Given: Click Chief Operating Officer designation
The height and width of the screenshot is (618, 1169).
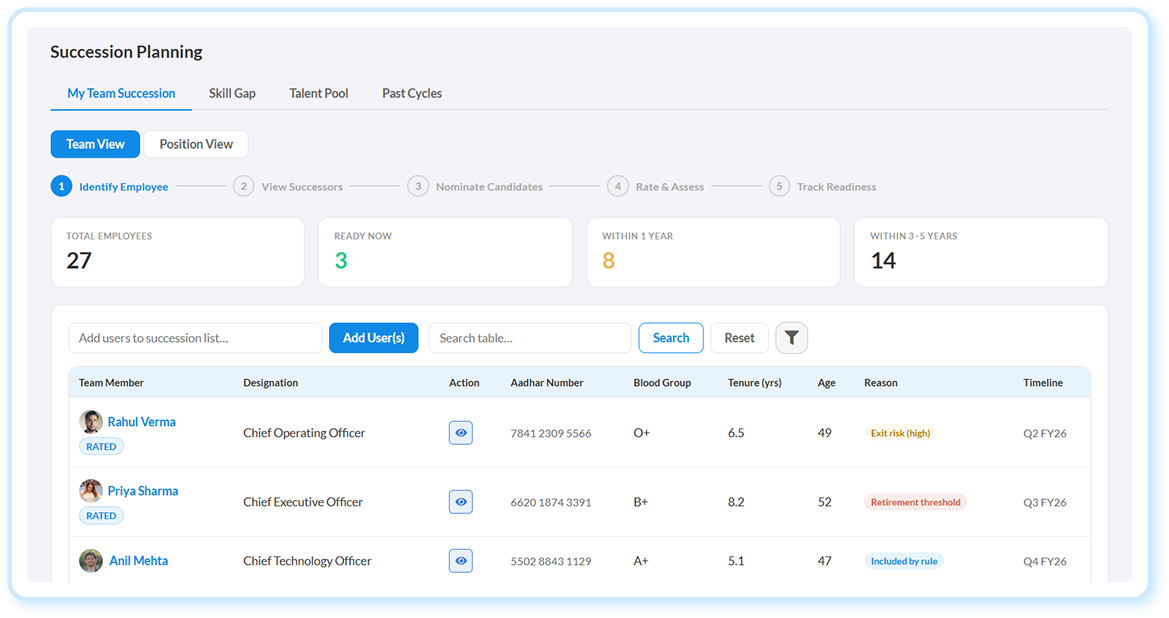Looking at the screenshot, I should tap(304, 433).
